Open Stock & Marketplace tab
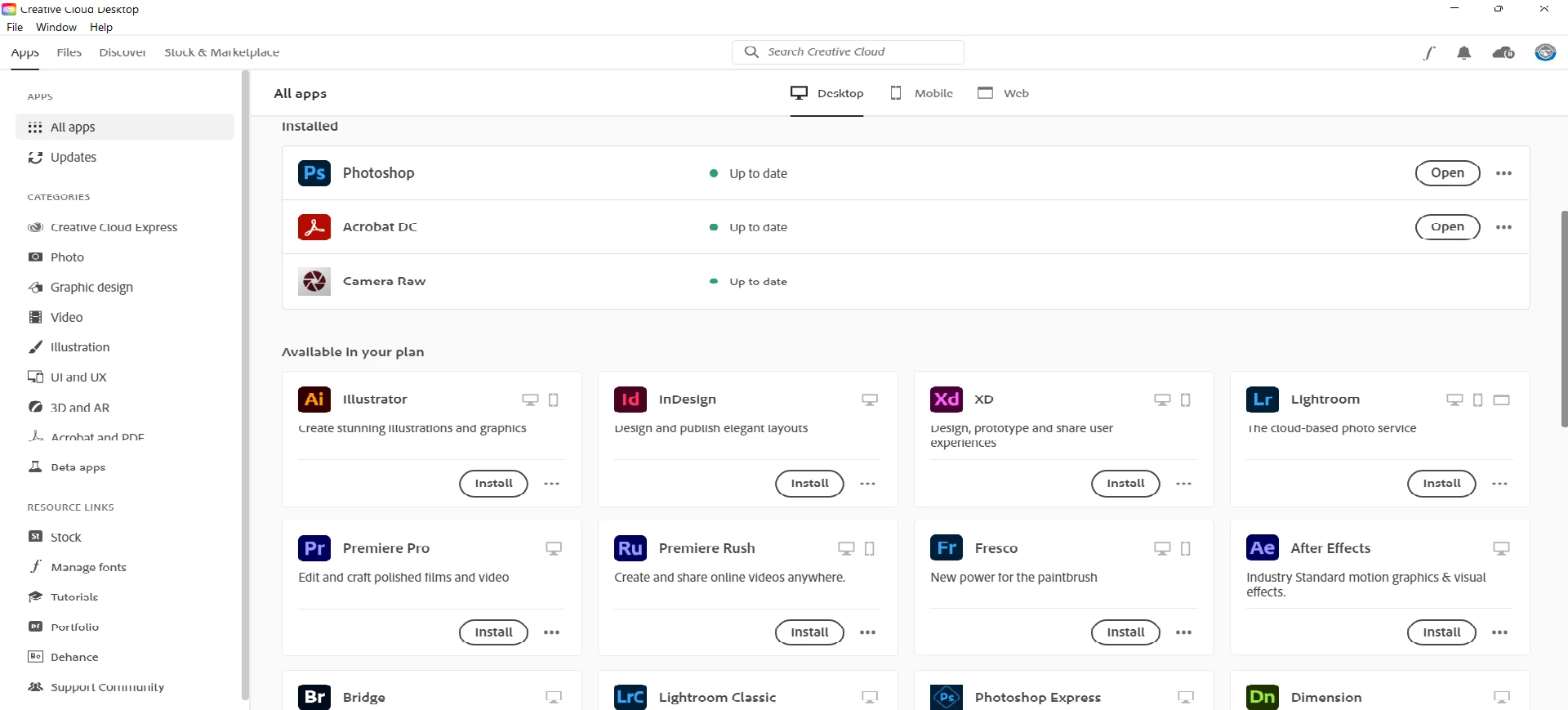Screen dimensions: 1568x710 221,52
